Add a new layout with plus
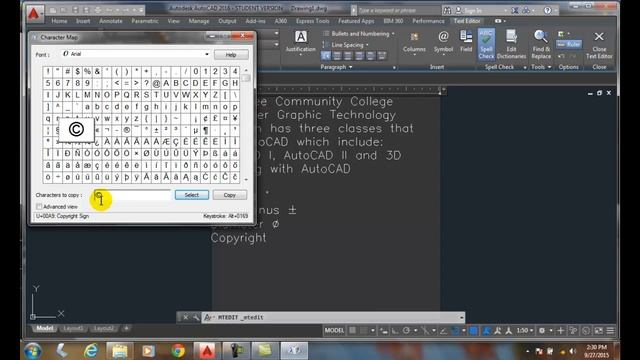Screen dimensions: 640x360 [x=127, y=328]
